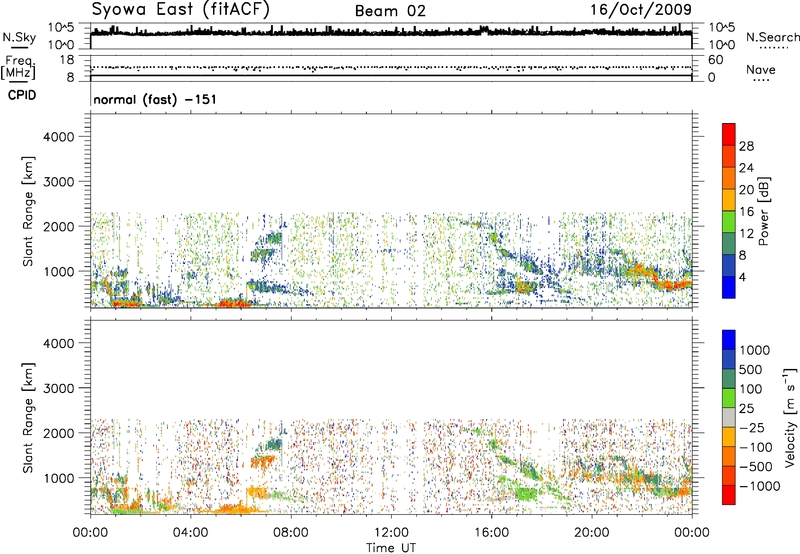
Task: Click the 'Syowa East (fitACF)' plot title
Action: point(181,10)
